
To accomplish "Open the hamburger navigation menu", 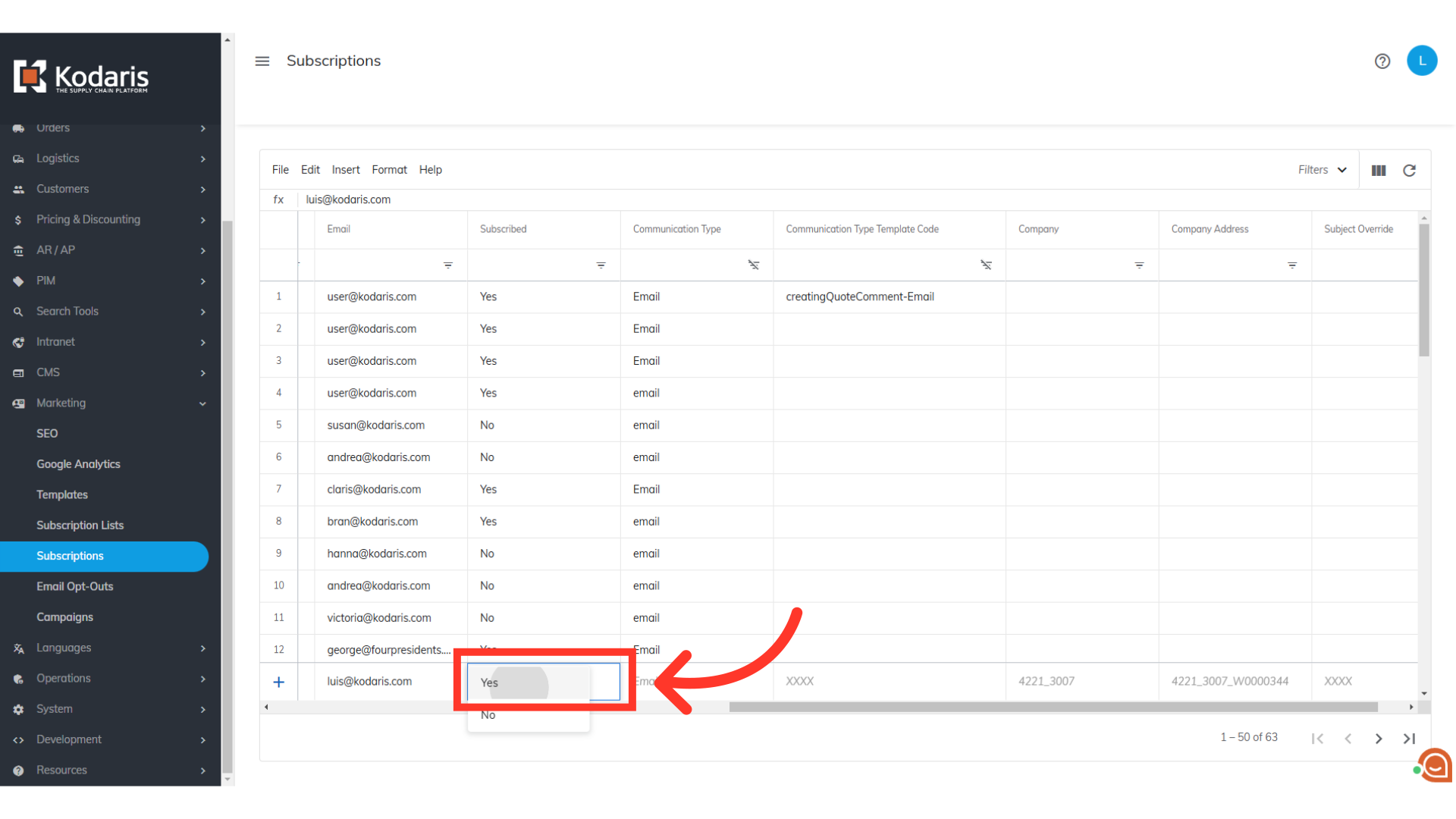I will (x=262, y=61).
